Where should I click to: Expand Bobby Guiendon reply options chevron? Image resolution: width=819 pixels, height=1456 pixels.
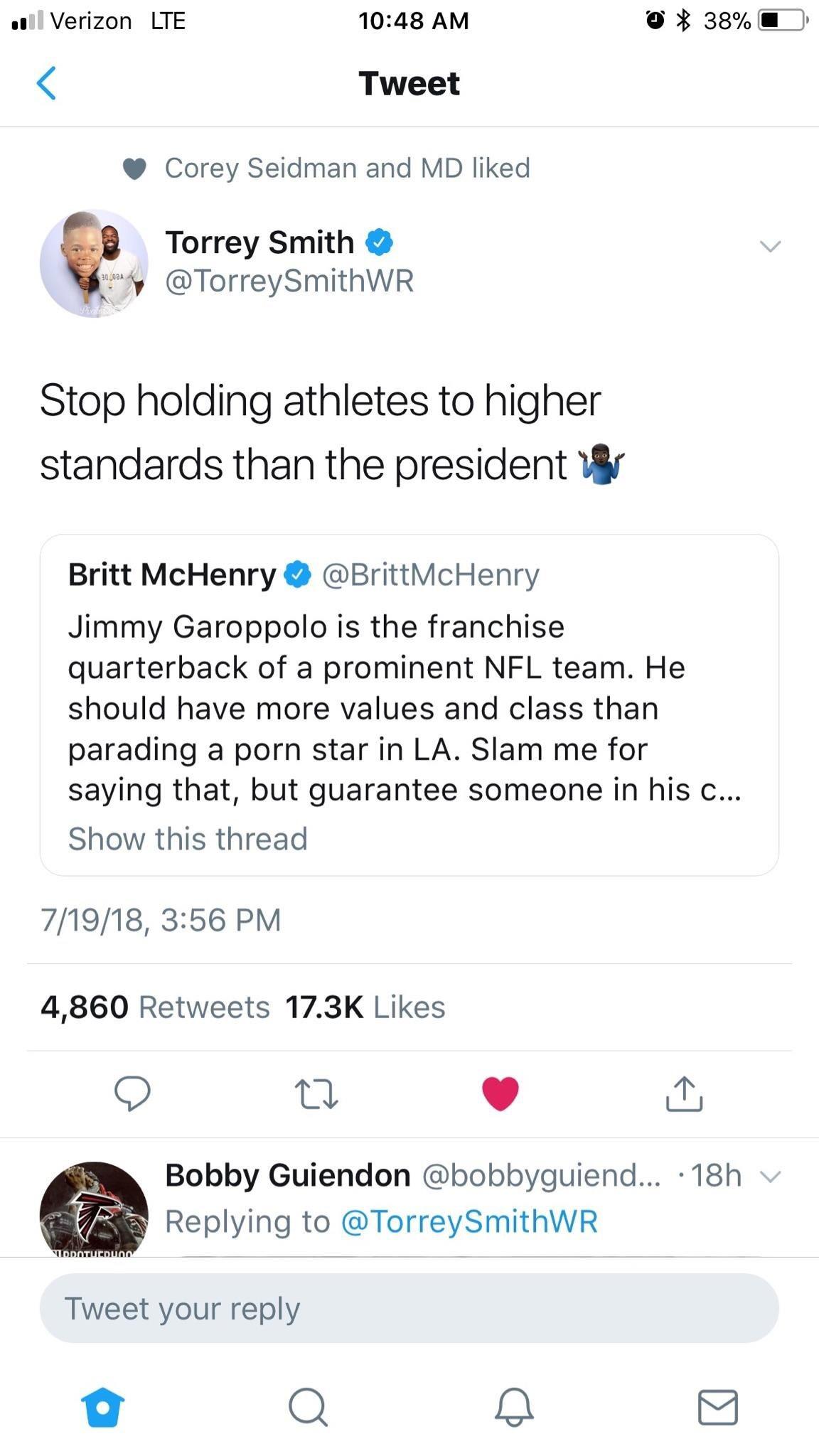[x=770, y=1177]
